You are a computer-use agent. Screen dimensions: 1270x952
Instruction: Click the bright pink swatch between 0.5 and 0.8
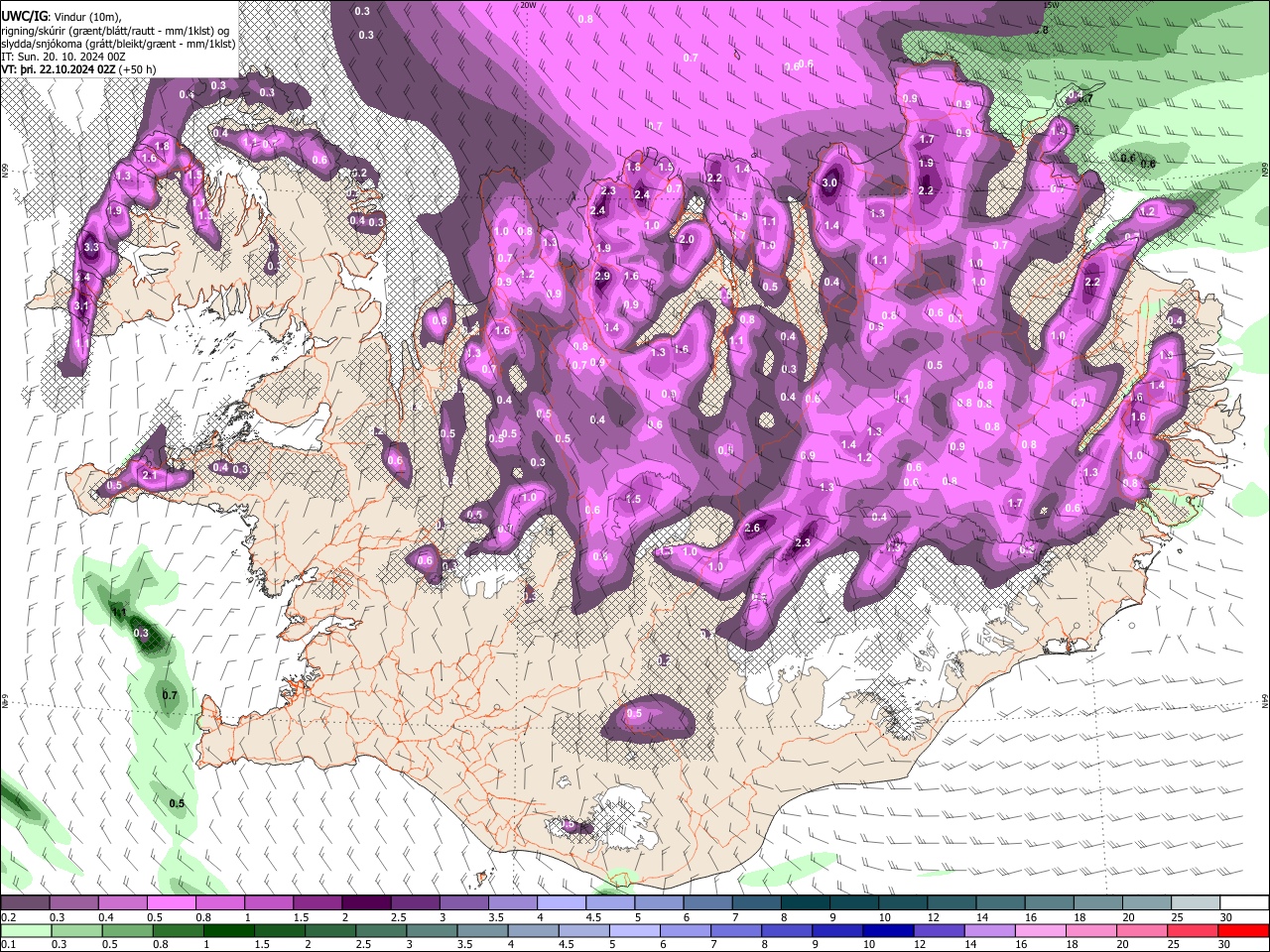[x=171, y=903]
